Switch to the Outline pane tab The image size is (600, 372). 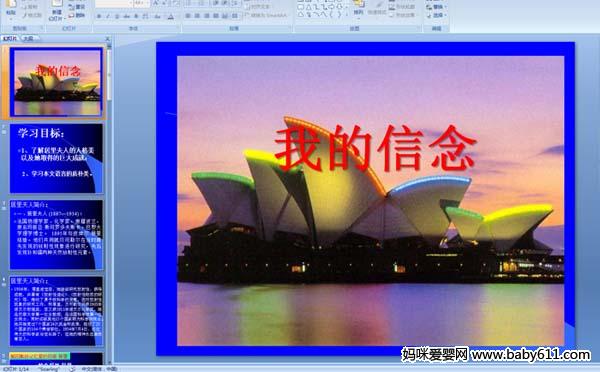coord(28,38)
